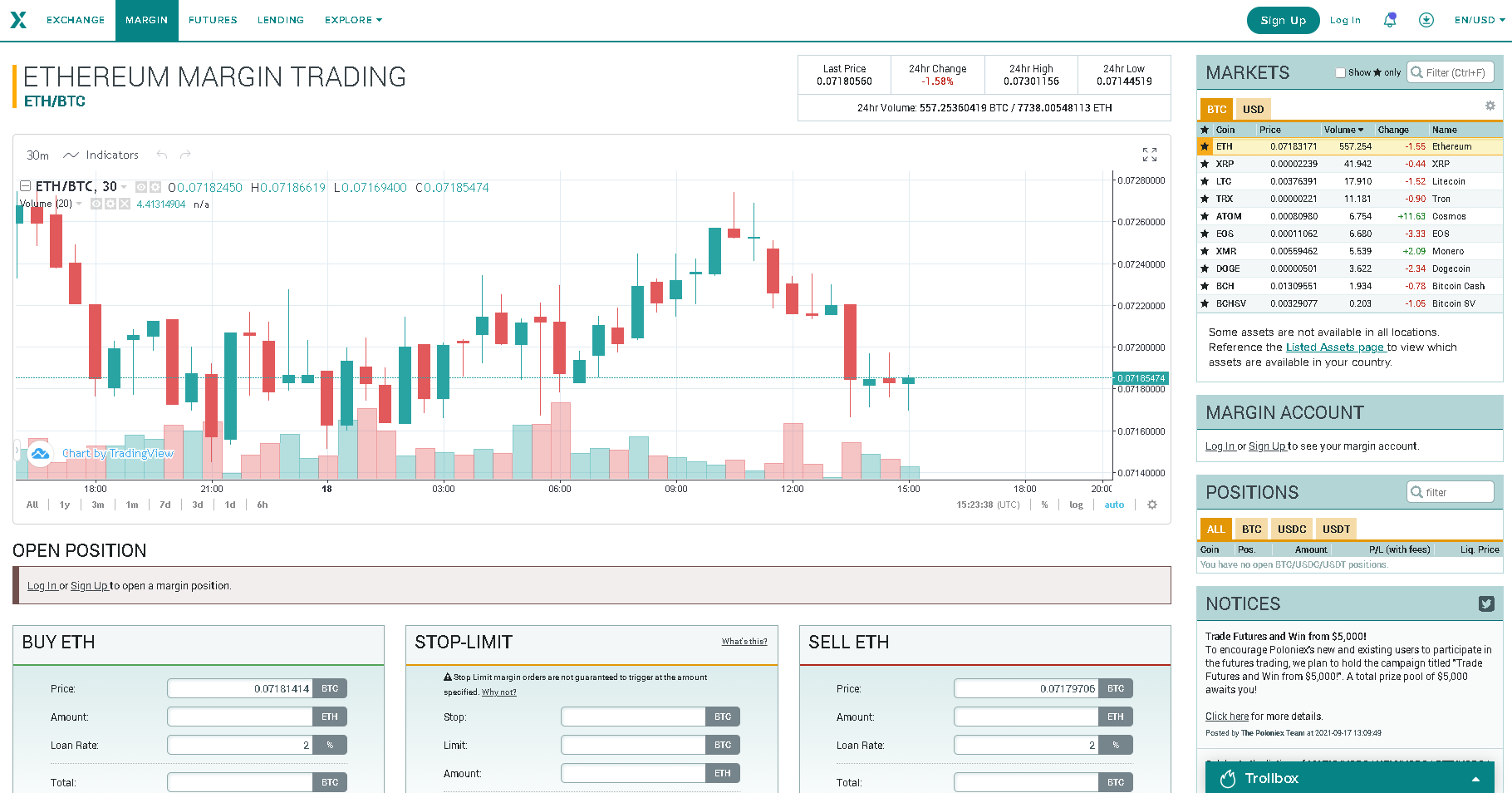Viewport: 1512px width, 793px height.
Task: Click the Sell ETH Price field
Action: coord(1026,688)
